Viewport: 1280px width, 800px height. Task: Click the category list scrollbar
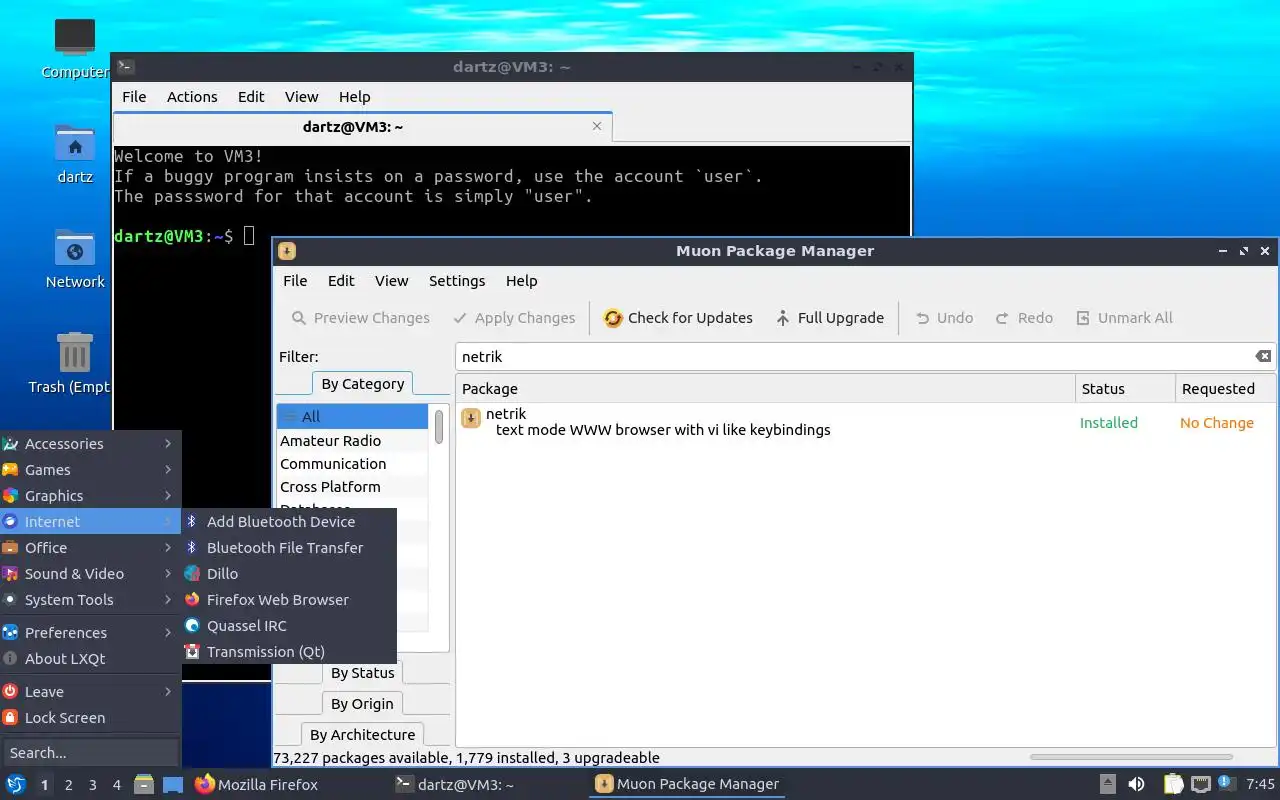click(x=439, y=427)
